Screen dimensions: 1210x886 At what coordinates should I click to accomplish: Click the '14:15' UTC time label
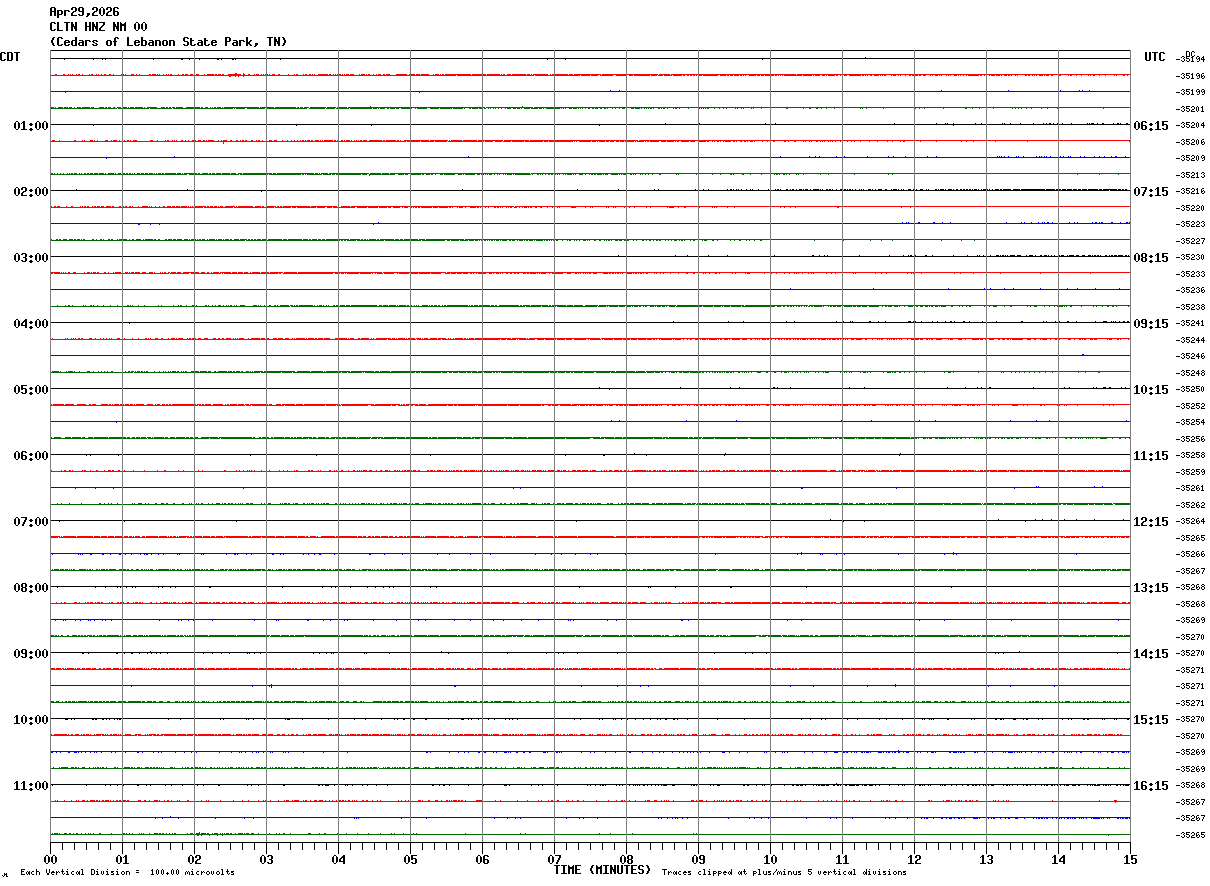pyautogui.click(x=1150, y=654)
